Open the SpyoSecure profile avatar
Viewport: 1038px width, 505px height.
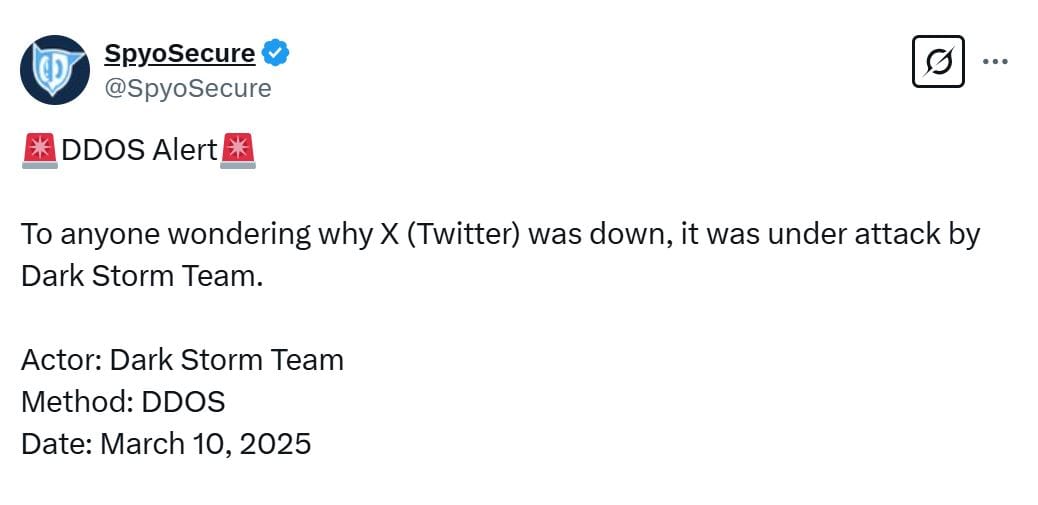55,70
